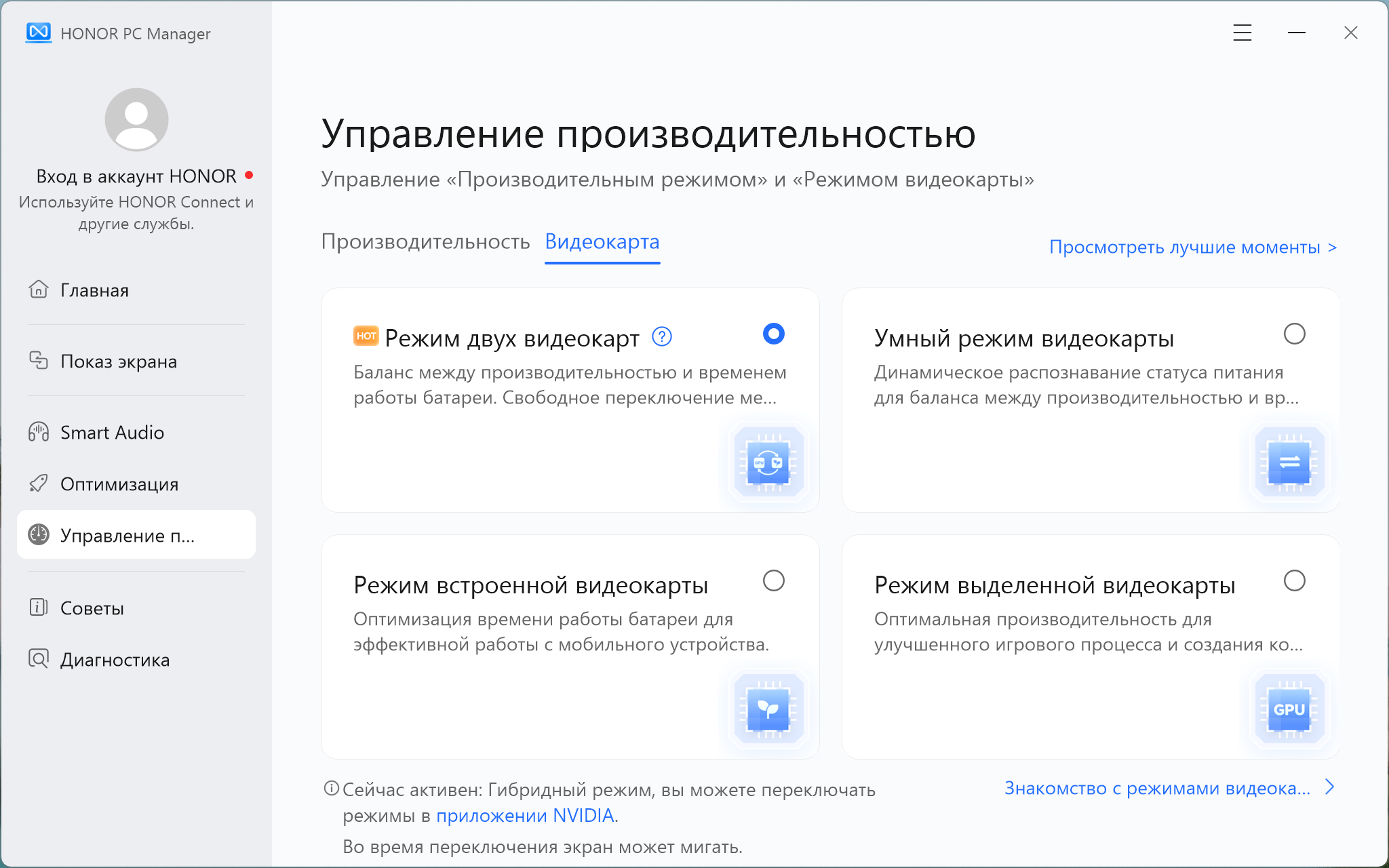
Task: Switch to the Видеокарта tab
Action: (x=602, y=242)
